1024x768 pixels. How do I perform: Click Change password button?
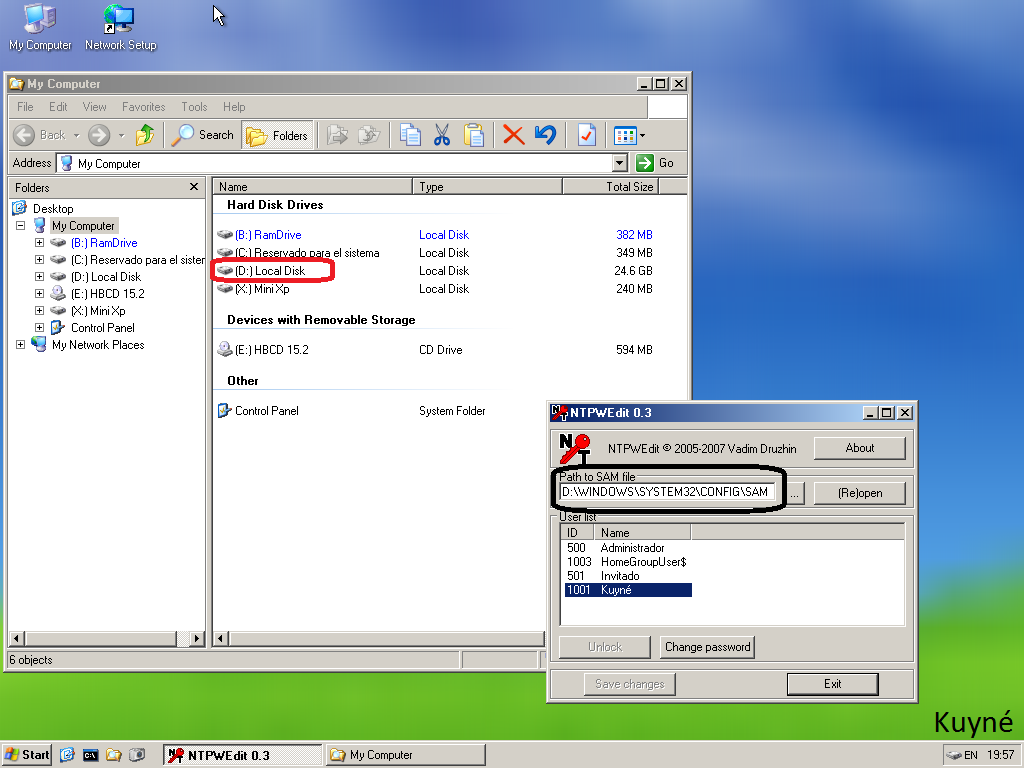(x=707, y=647)
